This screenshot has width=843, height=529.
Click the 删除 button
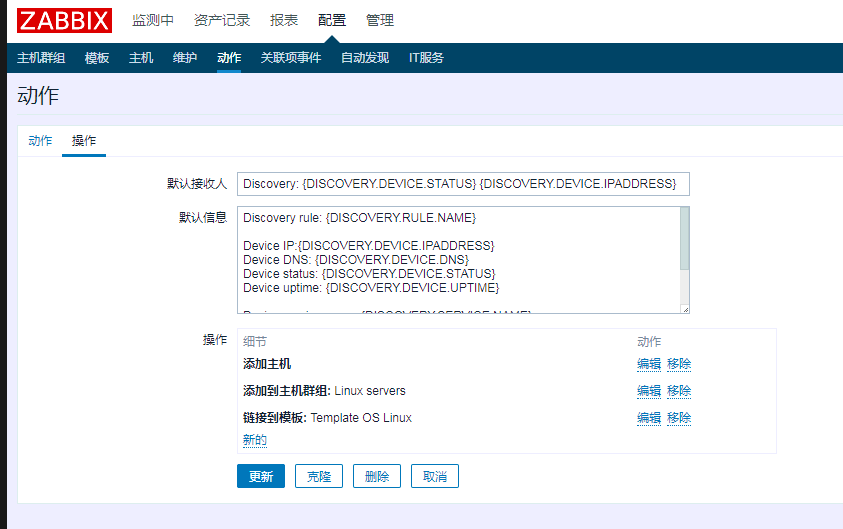coord(377,476)
